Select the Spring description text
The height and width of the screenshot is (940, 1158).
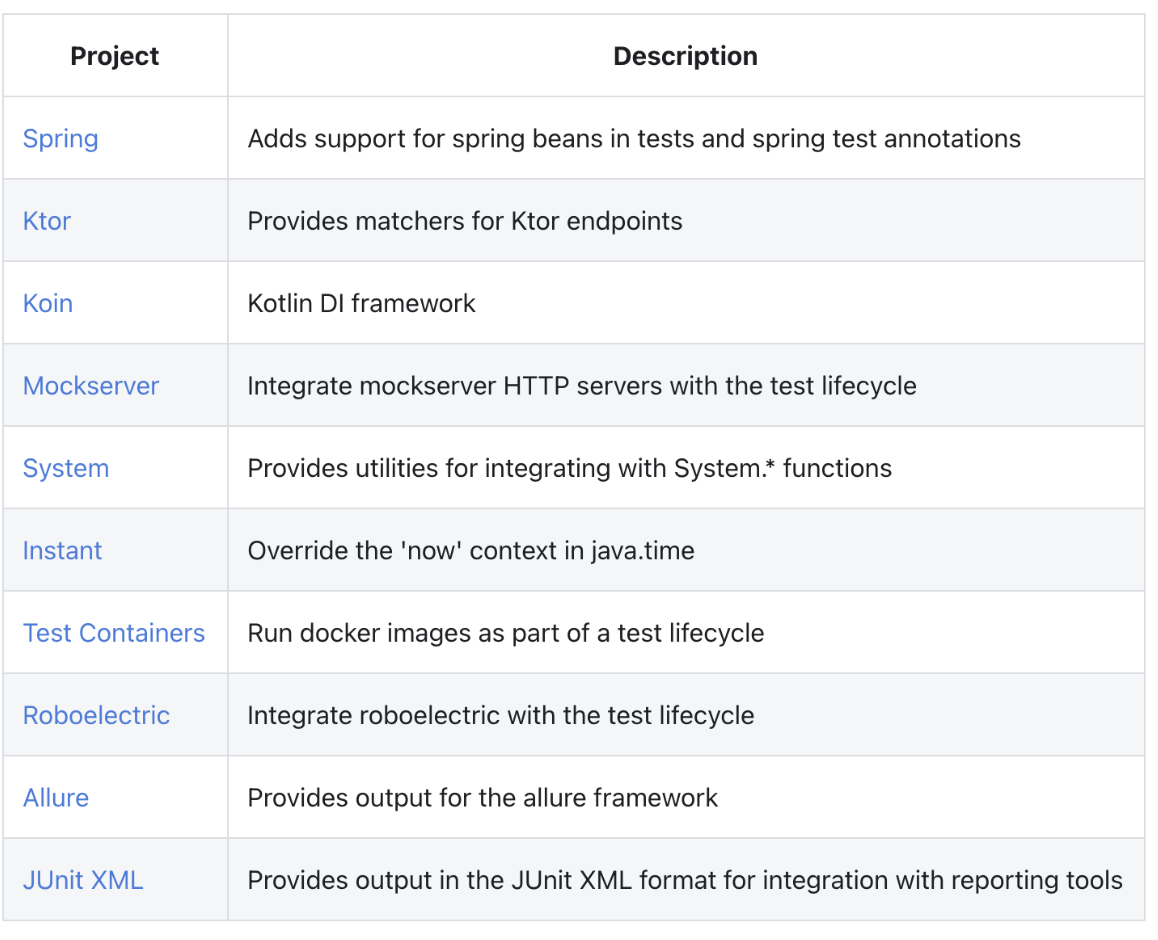[633, 138]
